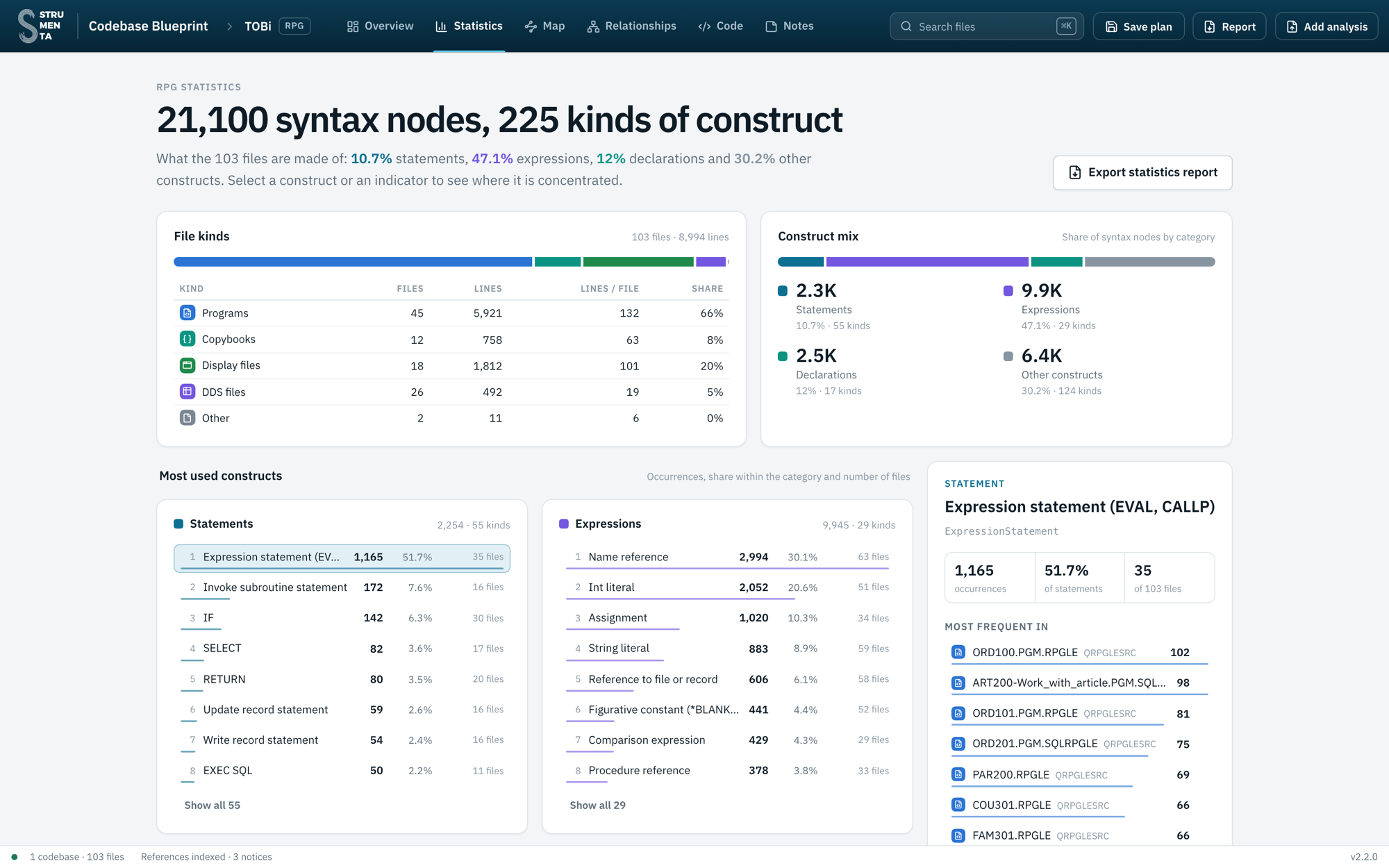Click the DDS files table icon

tap(188, 392)
